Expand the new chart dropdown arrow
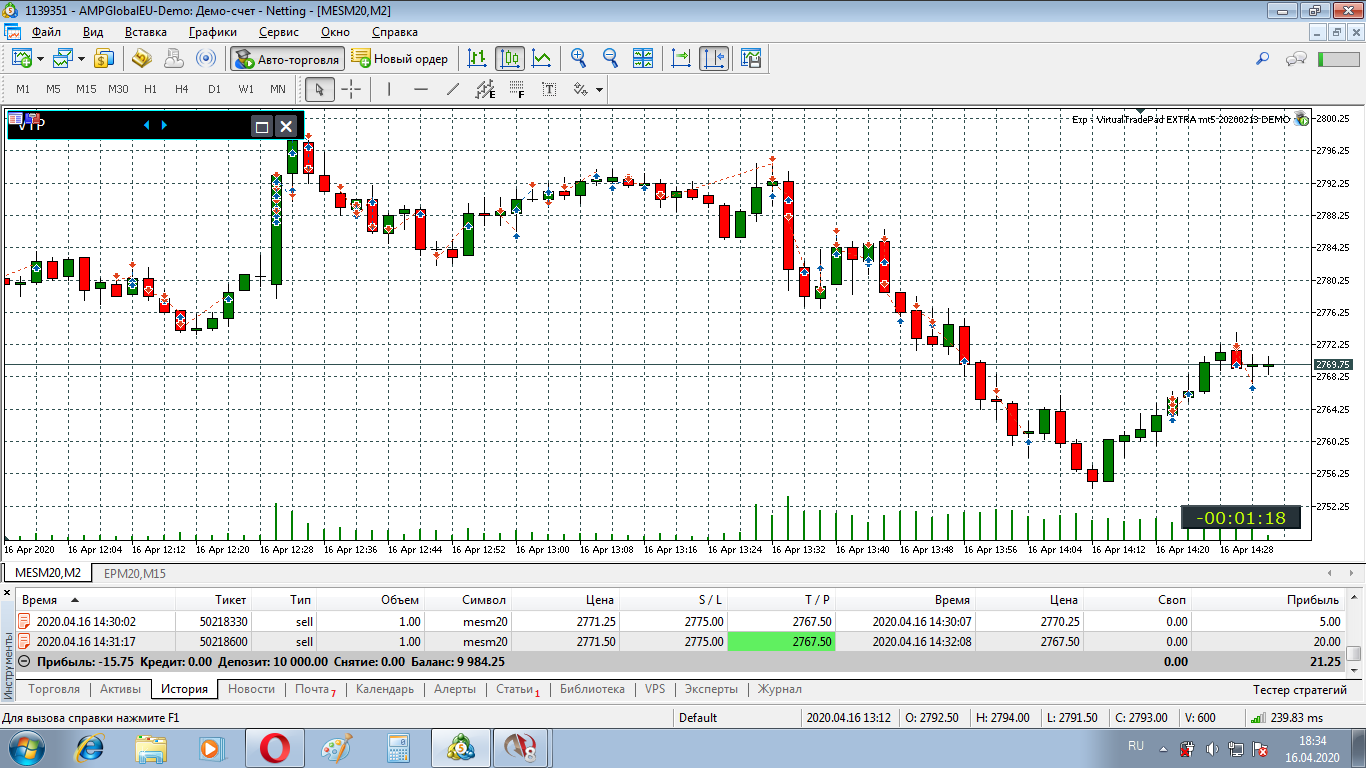 [41, 59]
